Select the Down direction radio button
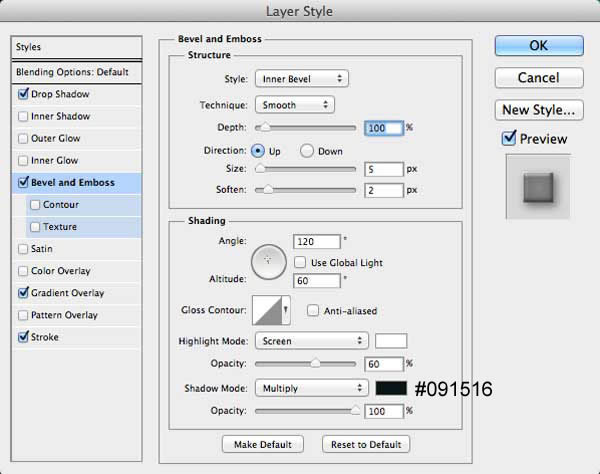The height and width of the screenshot is (474, 600). tap(307, 151)
